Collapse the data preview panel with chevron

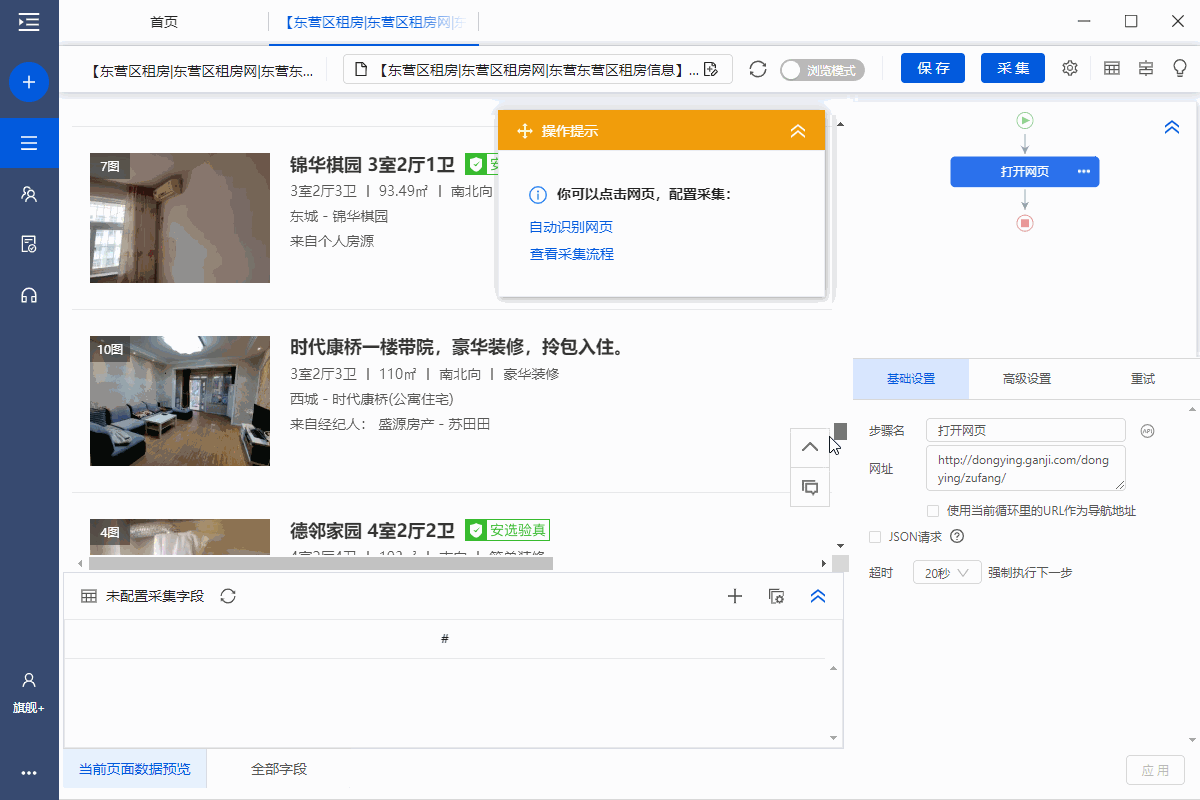point(817,596)
